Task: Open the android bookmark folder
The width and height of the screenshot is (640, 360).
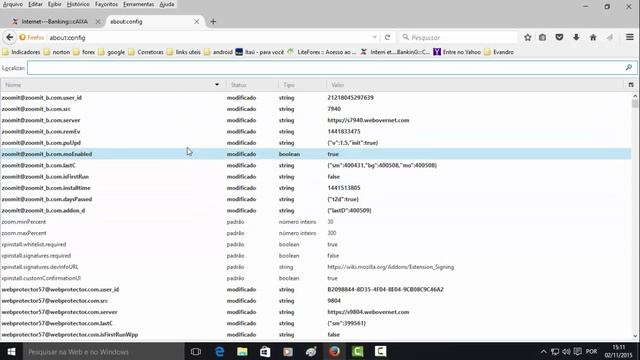Action: point(218,52)
